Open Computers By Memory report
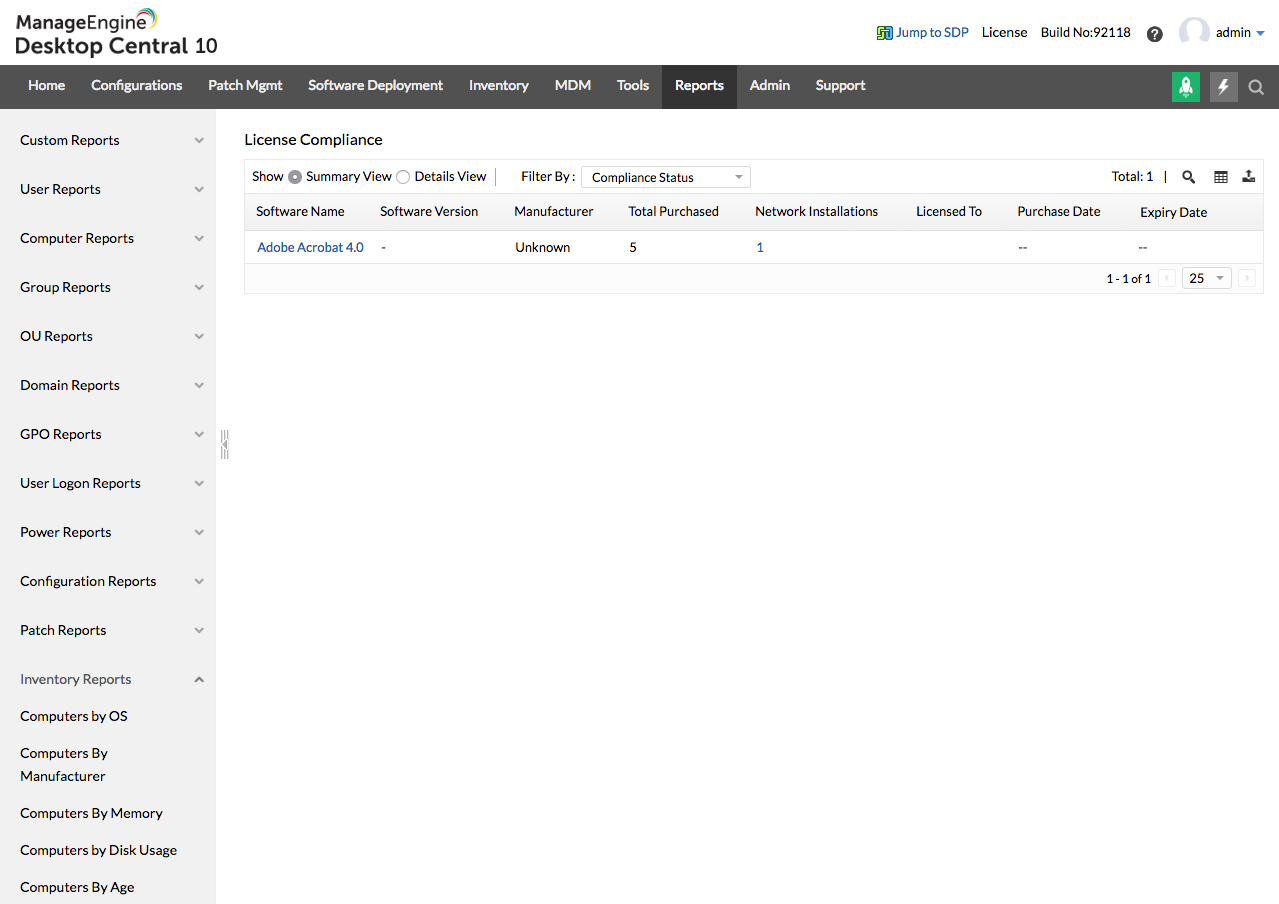 coord(91,813)
